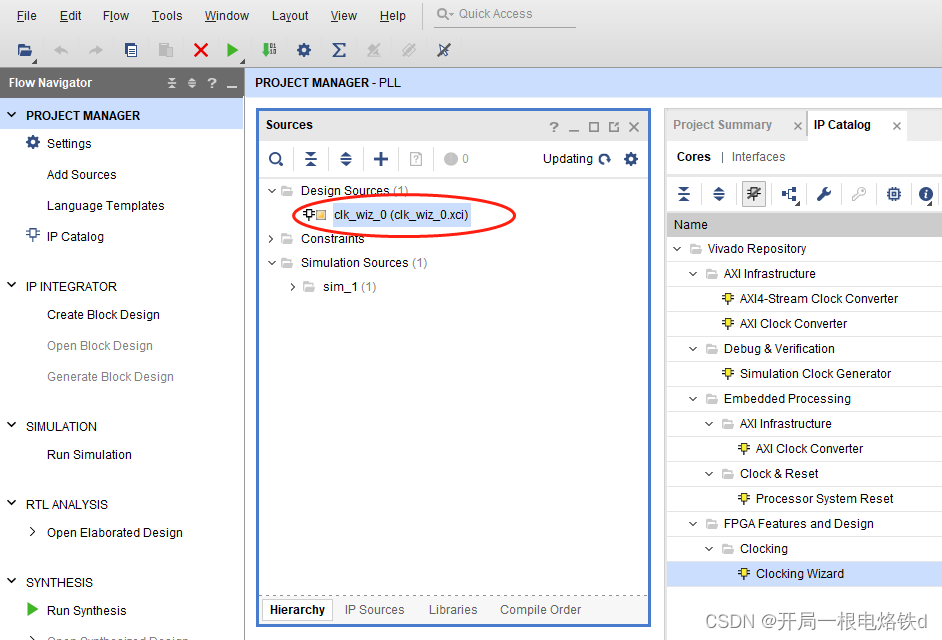The height and width of the screenshot is (640, 942).
Task: Click Run Synthesis
Action: click(x=87, y=611)
